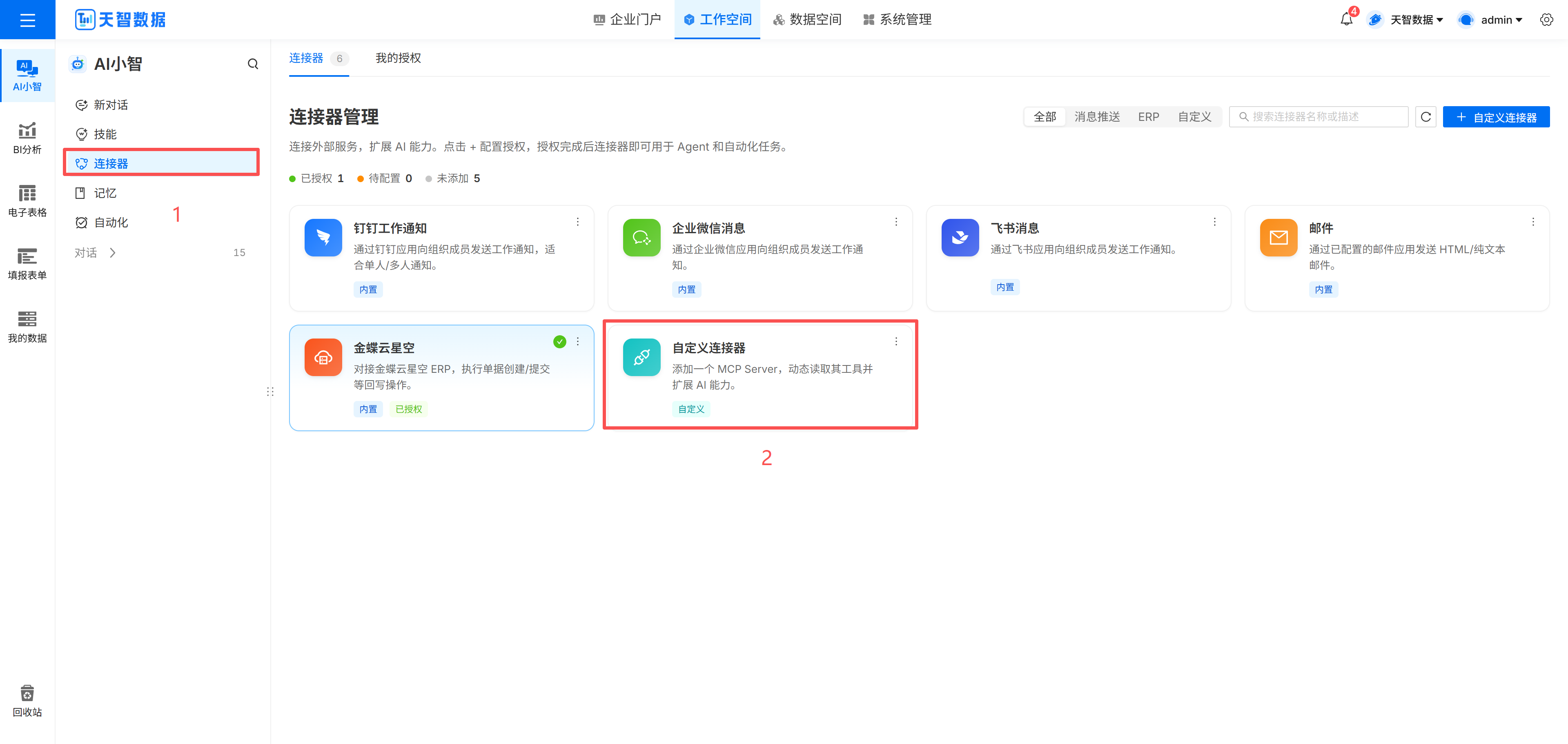The width and height of the screenshot is (1568, 744).
Task: Click the 钉钉工作通知 connector icon
Action: click(323, 237)
